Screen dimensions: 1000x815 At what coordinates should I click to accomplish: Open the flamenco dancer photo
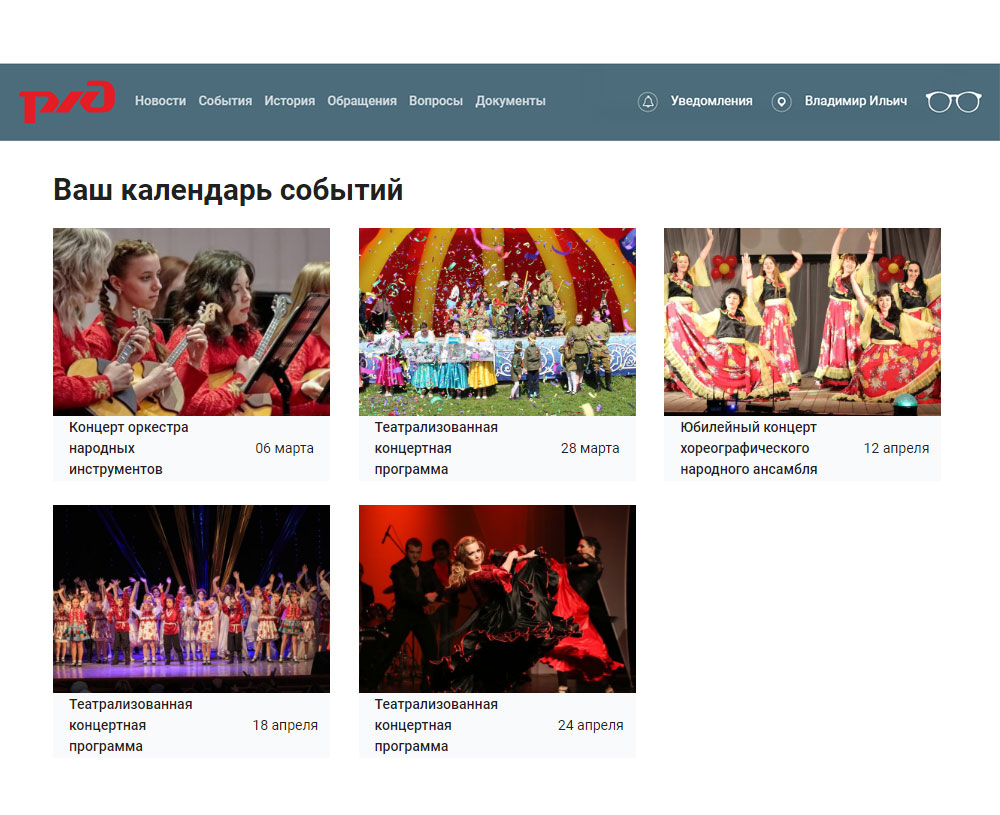[497, 598]
